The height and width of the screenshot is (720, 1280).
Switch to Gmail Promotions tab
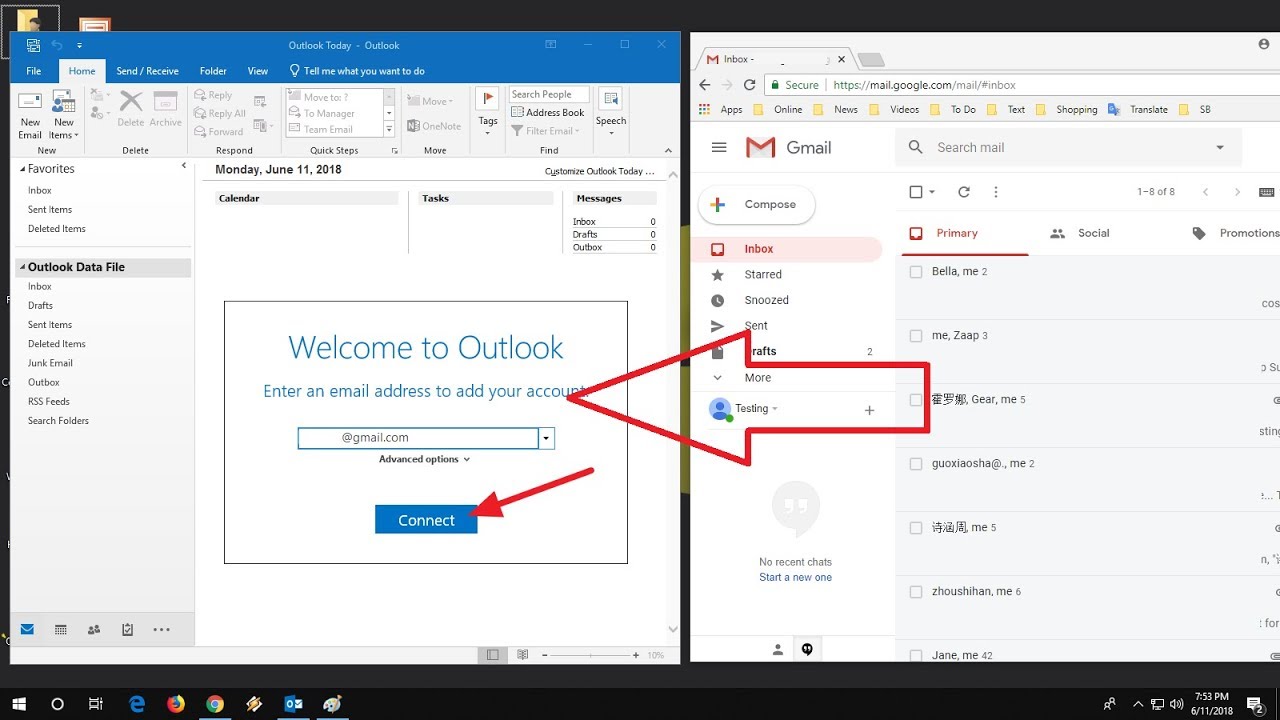(x=1236, y=233)
